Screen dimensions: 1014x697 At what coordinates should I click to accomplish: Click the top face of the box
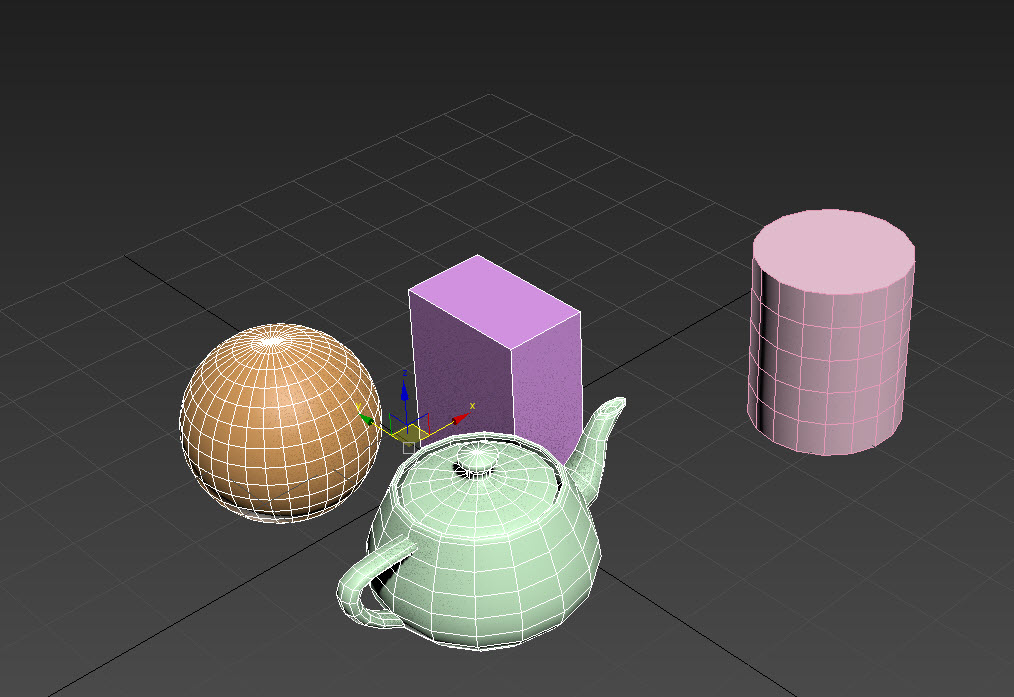(x=495, y=301)
